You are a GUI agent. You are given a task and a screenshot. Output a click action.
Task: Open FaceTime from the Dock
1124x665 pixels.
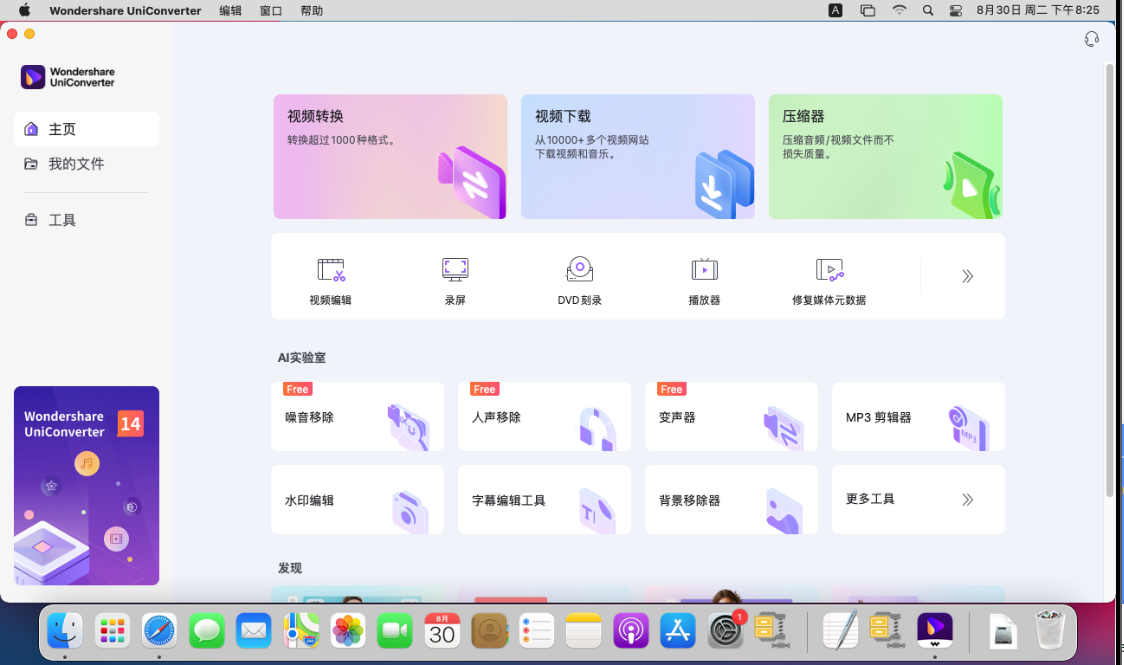[394, 631]
